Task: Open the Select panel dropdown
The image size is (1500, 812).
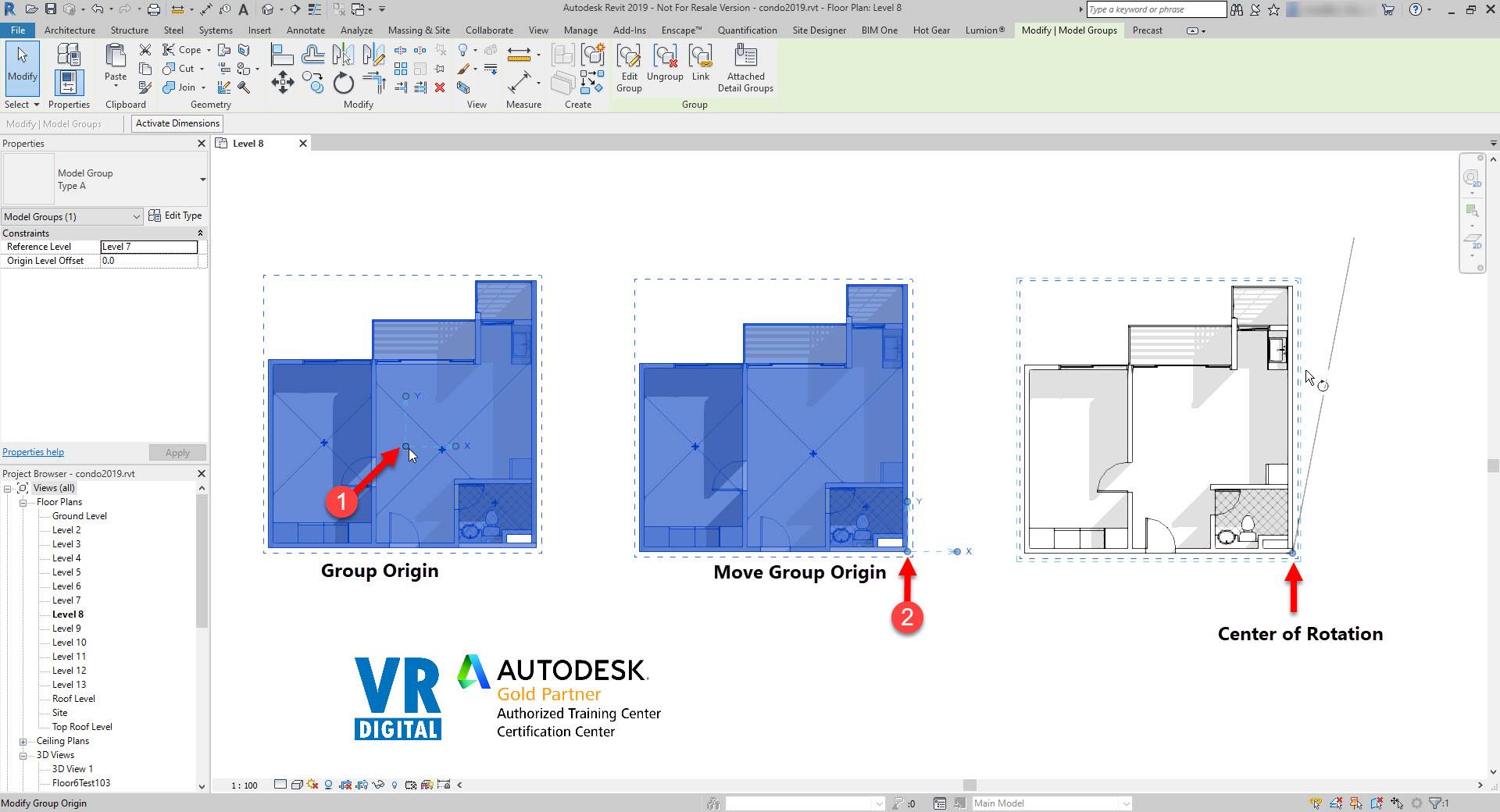Action: click(22, 105)
